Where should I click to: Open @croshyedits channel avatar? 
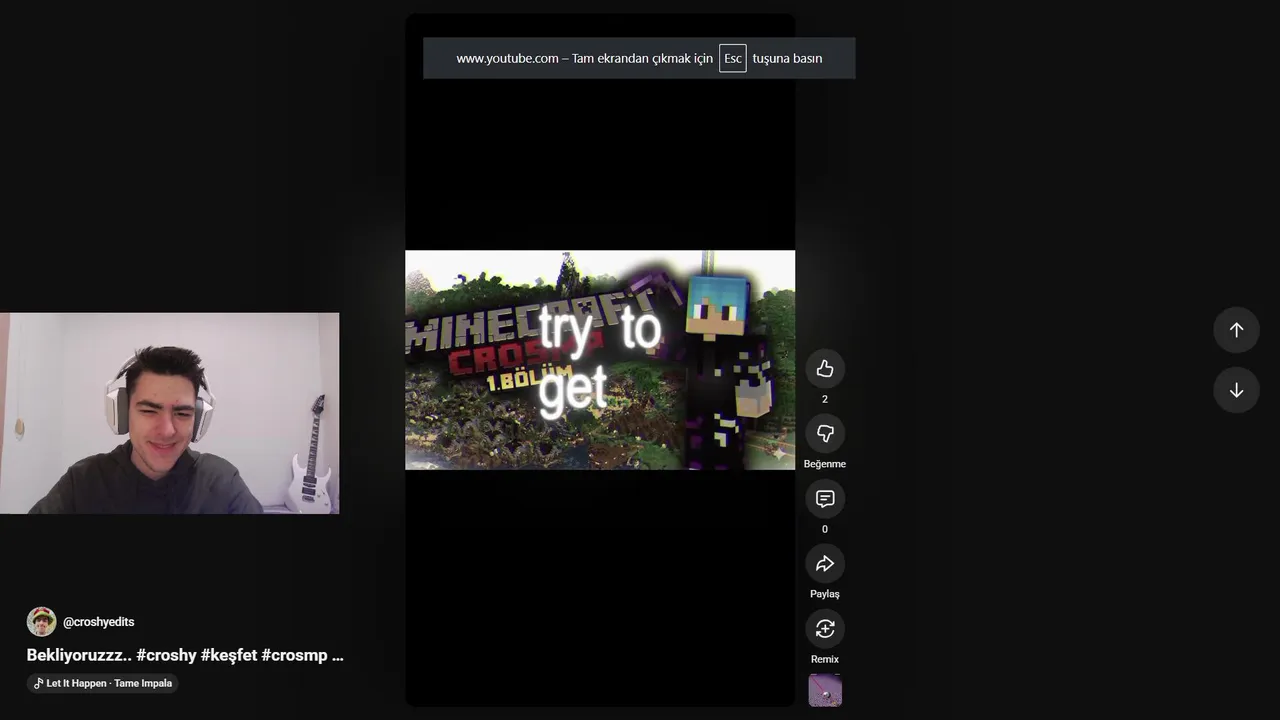pyautogui.click(x=41, y=621)
